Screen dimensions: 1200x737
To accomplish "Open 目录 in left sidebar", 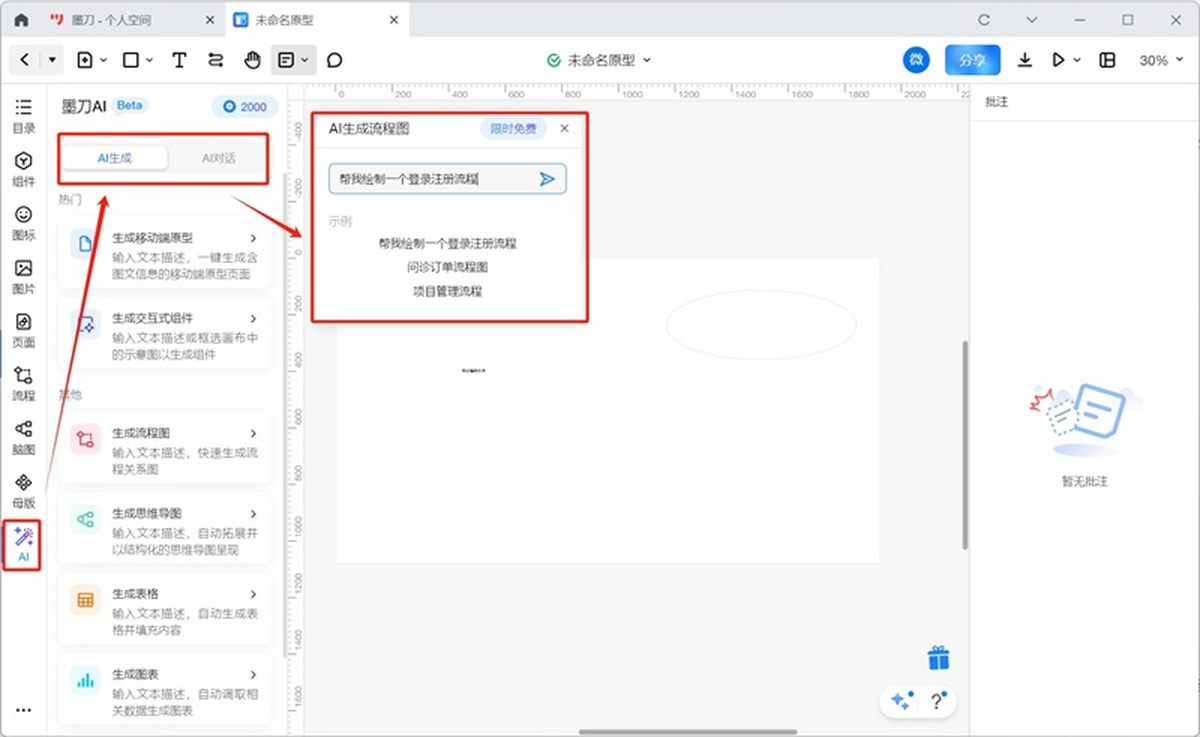I will pos(24,116).
